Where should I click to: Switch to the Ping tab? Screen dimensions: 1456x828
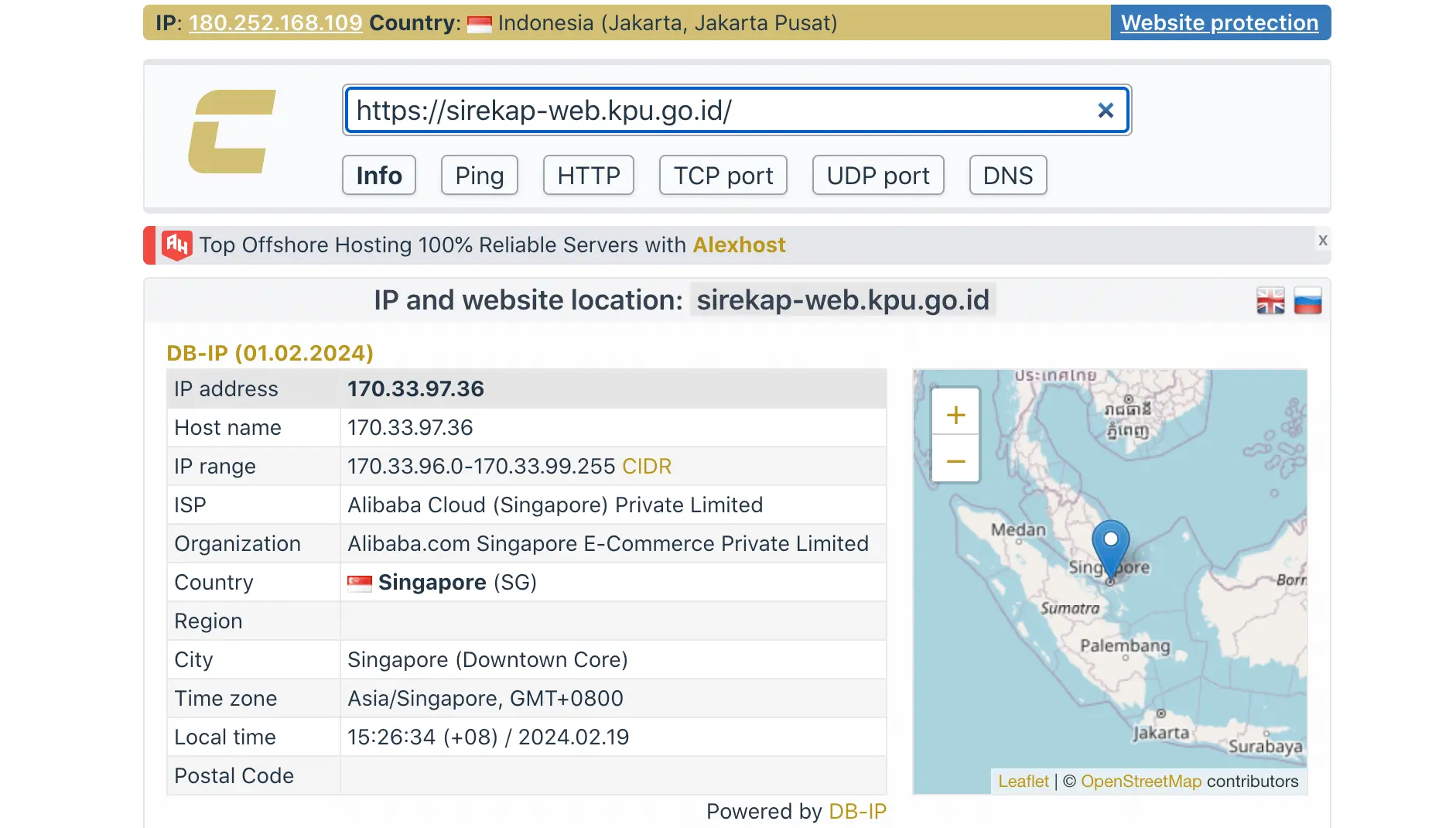479,176
